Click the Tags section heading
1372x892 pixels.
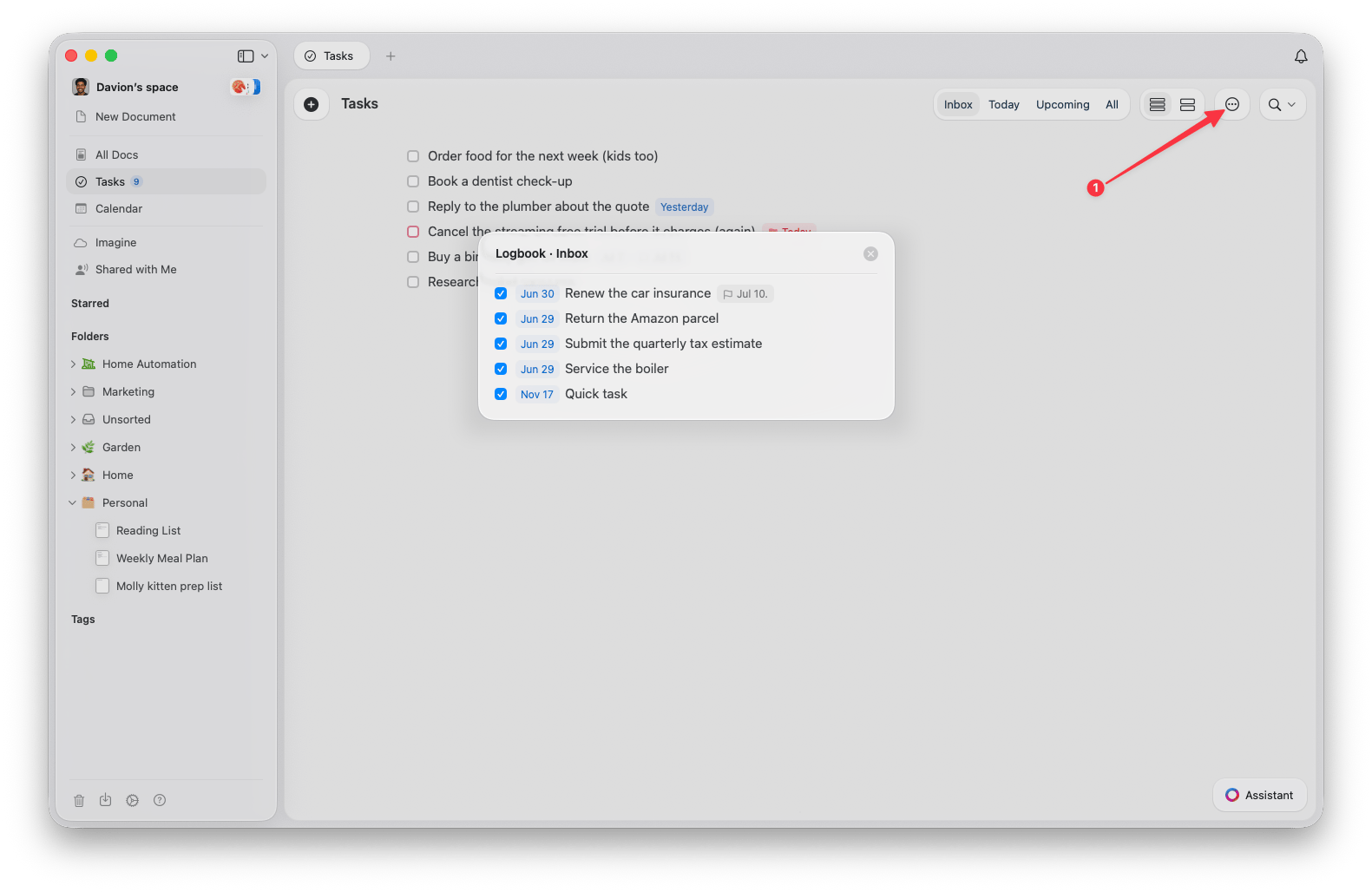(x=83, y=620)
